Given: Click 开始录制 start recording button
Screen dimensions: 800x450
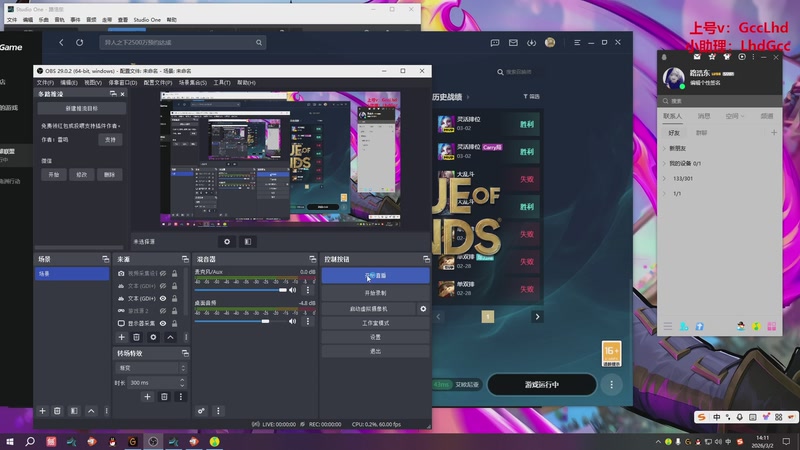Looking at the screenshot, I should click(376, 293).
